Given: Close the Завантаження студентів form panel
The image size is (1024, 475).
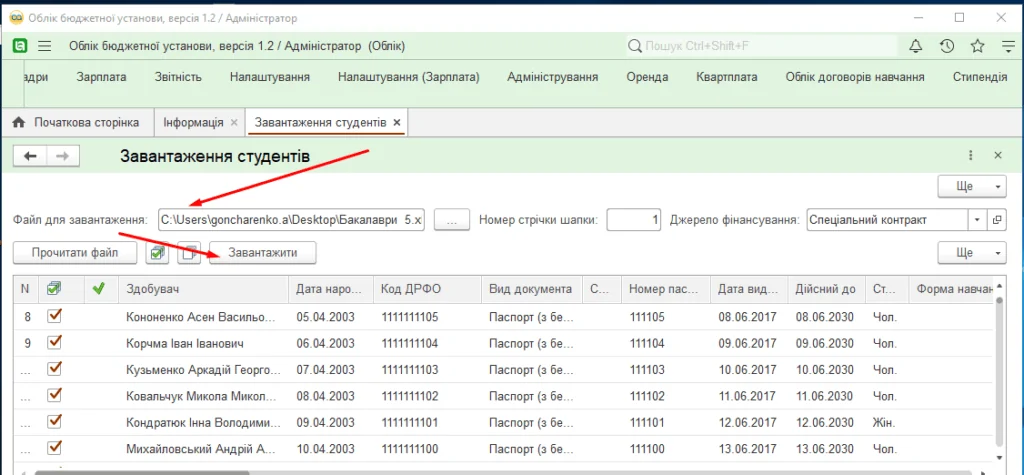Looking at the screenshot, I should (x=998, y=156).
